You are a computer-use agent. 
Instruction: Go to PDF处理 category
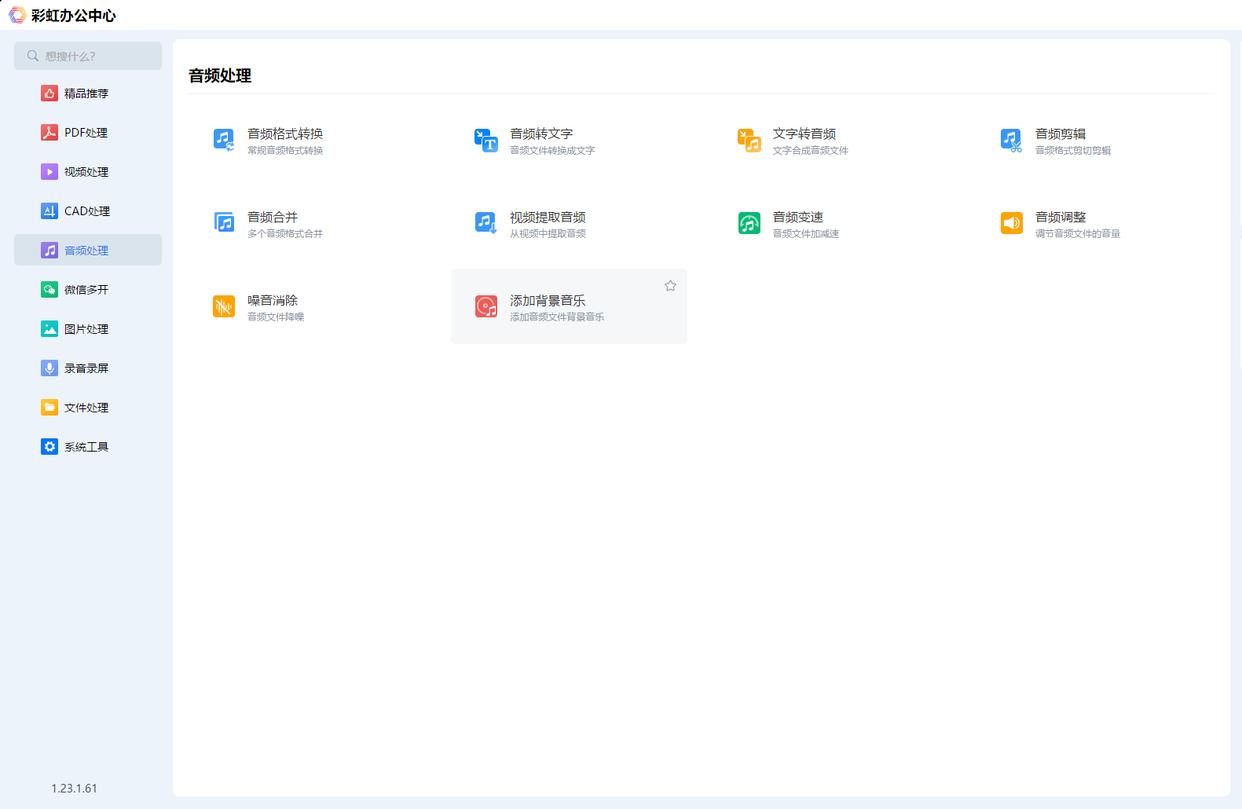click(87, 132)
